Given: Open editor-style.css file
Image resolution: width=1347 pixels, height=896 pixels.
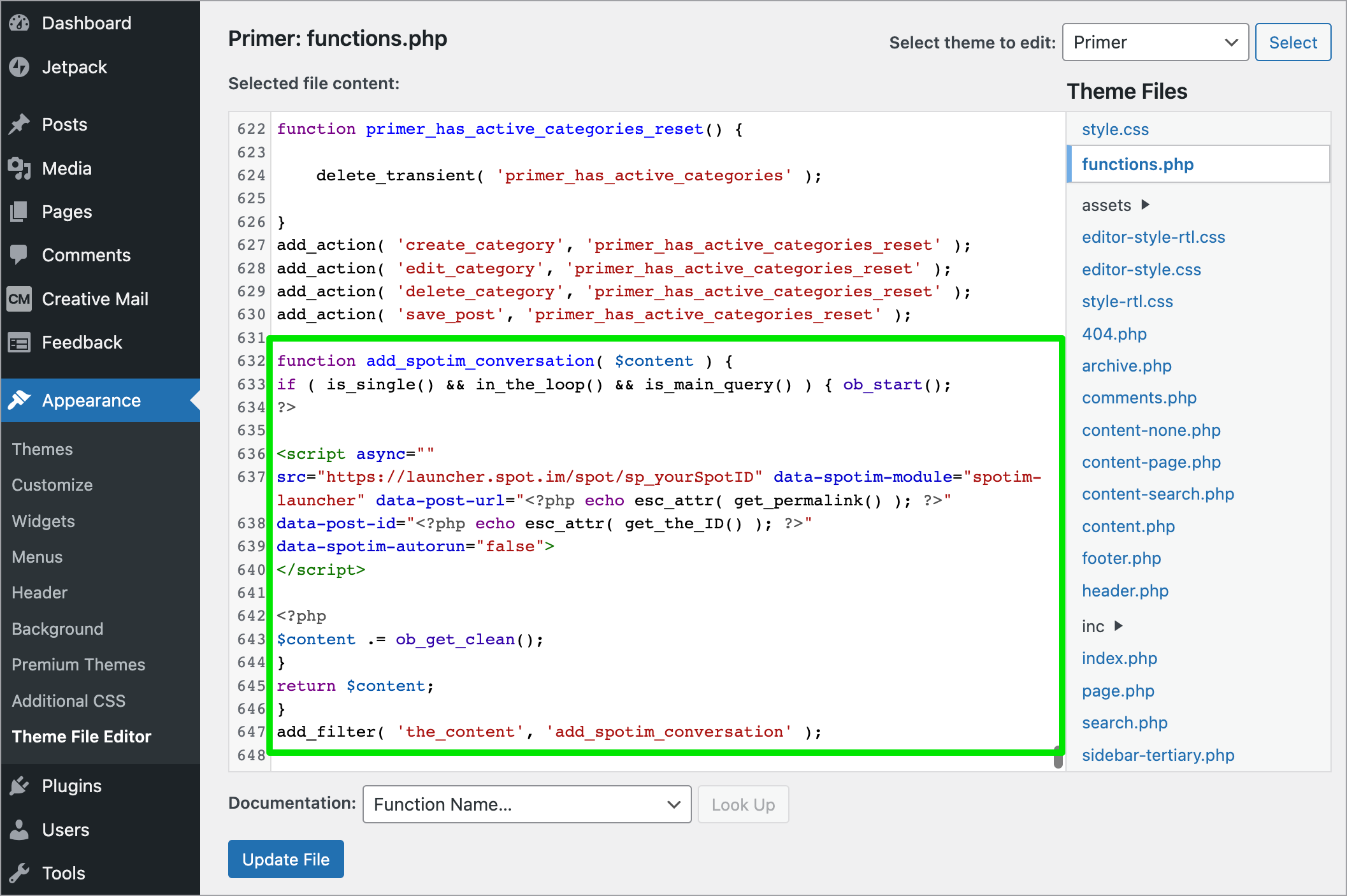Looking at the screenshot, I should (1141, 270).
